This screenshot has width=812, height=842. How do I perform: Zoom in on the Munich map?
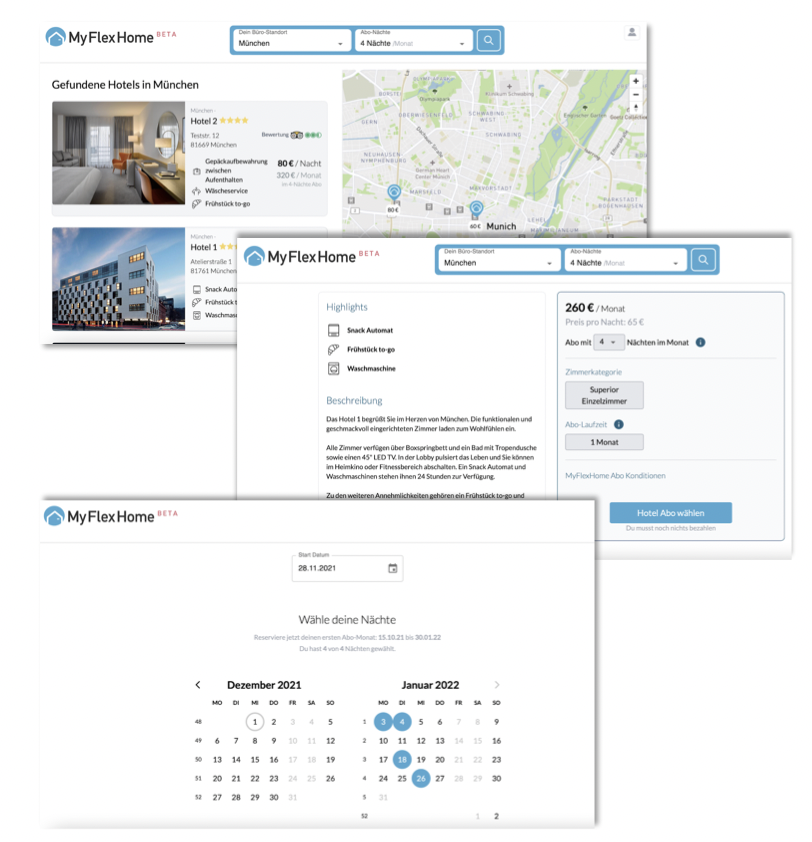[636, 81]
